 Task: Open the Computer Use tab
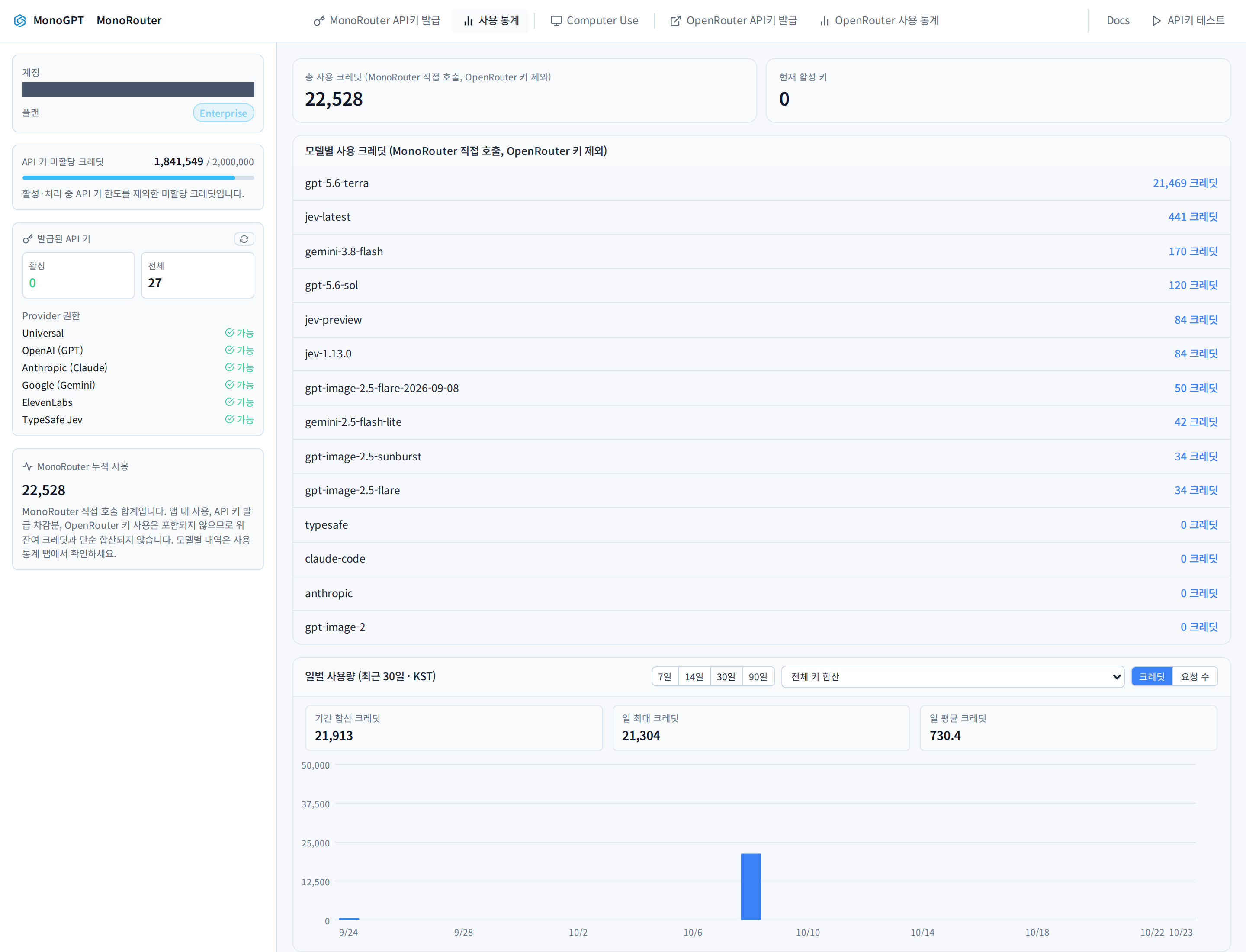[594, 21]
